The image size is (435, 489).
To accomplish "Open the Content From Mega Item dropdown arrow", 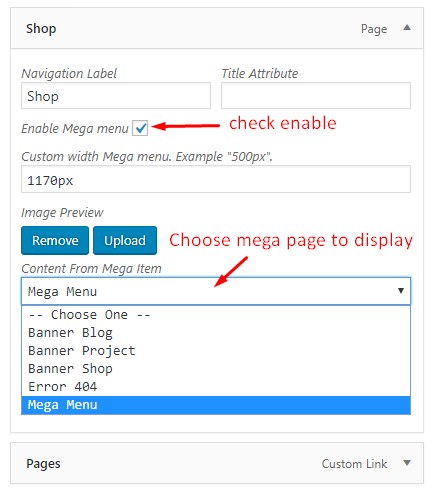I will click(401, 291).
